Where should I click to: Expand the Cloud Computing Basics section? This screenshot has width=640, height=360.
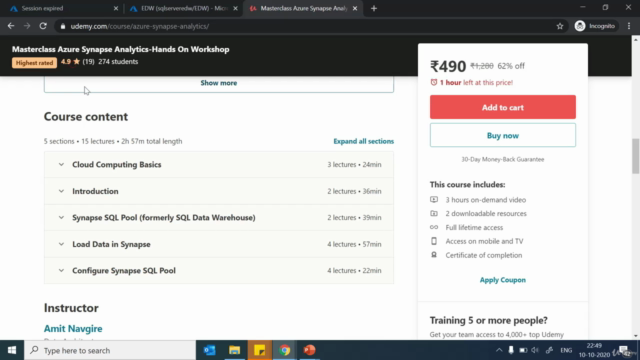pos(219,164)
